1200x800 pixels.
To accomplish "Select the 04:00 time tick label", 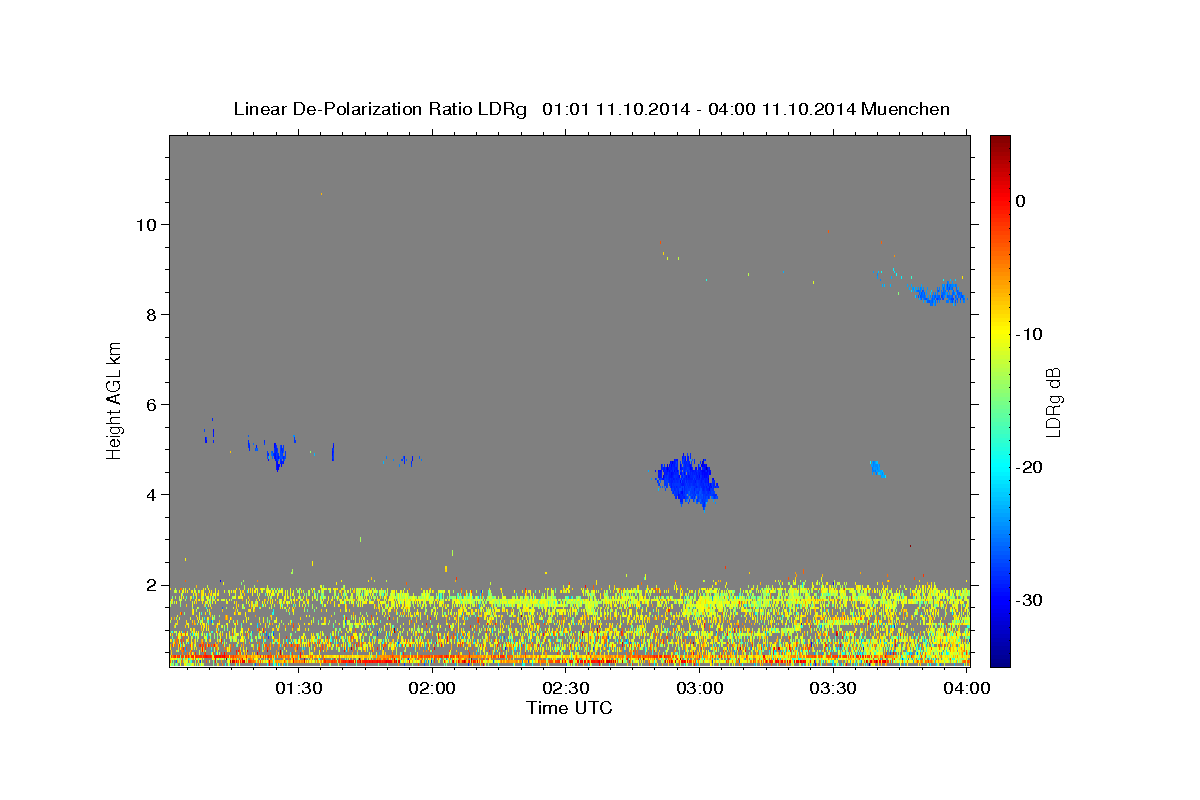I will click(x=967, y=688).
